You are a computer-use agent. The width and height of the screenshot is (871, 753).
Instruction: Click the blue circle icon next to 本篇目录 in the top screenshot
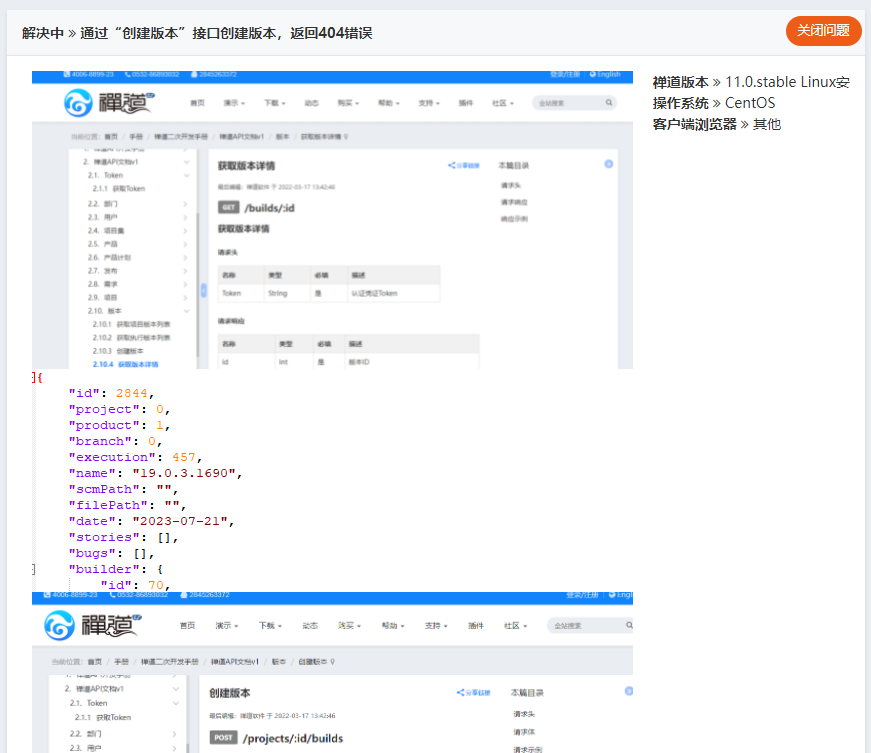pos(609,164)
